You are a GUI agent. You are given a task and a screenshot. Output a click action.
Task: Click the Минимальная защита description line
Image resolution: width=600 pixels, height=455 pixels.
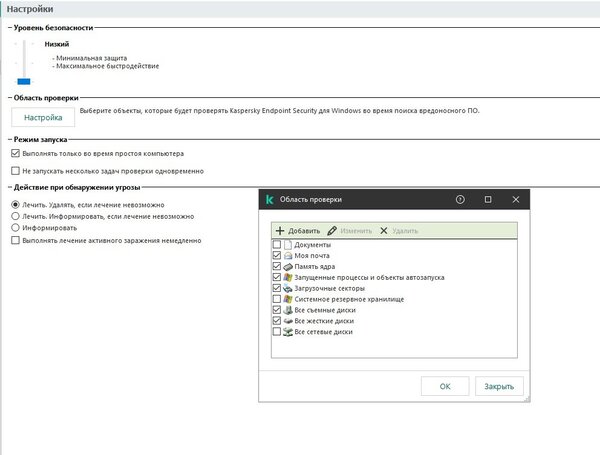coord(90,58)
